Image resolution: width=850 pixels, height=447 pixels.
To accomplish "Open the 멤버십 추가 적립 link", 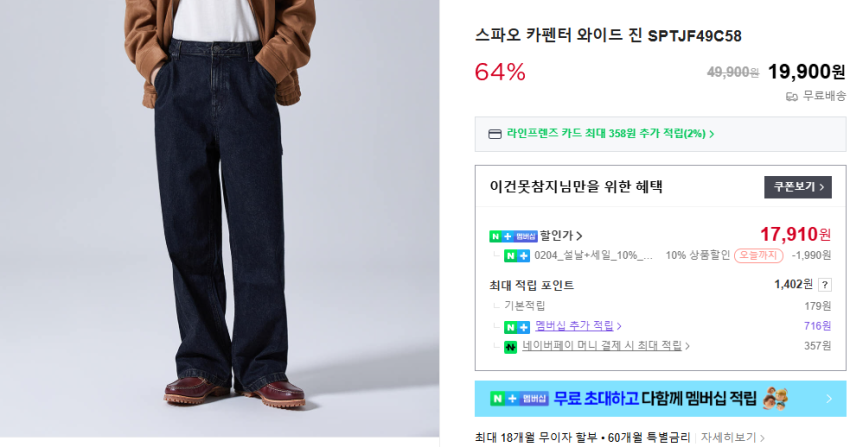I will (578, 326).
